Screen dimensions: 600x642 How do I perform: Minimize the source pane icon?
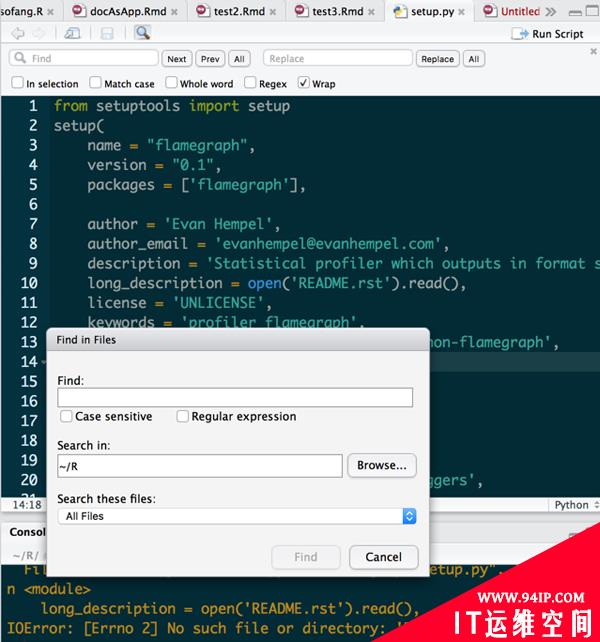pyautogui.click(x=575, y=12)
